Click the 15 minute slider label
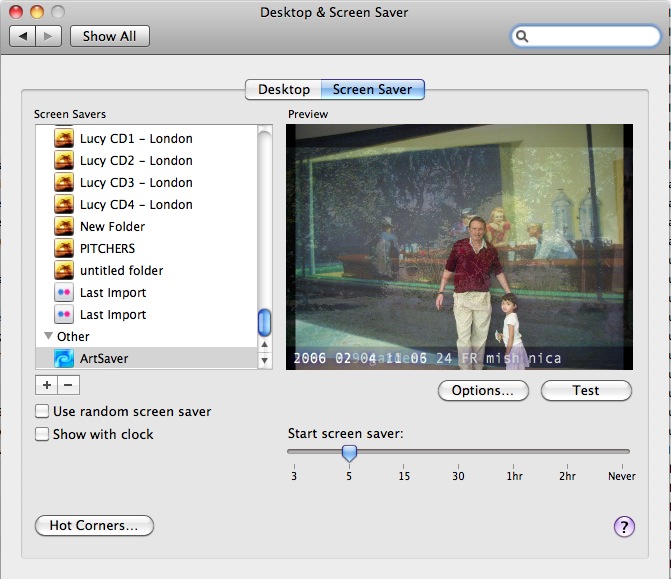The width and height of the screenshot is (671, 579). (x=404, y=476)
